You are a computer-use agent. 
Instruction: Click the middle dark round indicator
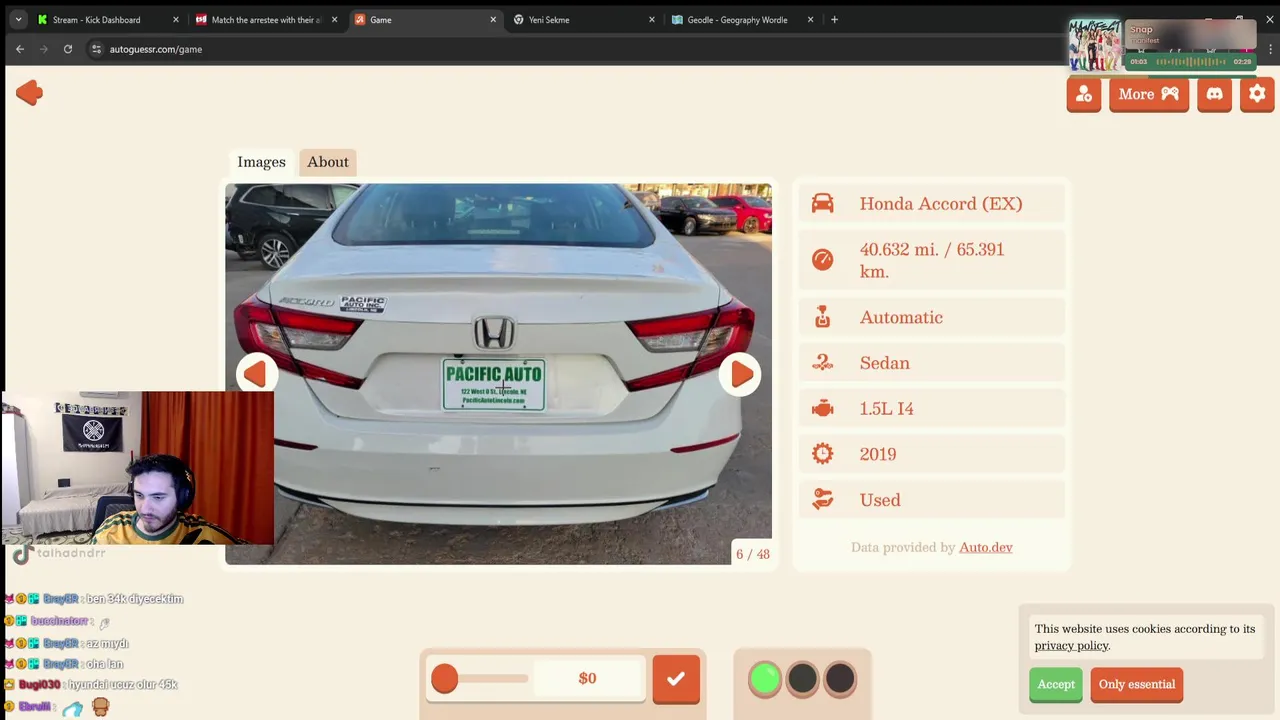click(803, 679)
